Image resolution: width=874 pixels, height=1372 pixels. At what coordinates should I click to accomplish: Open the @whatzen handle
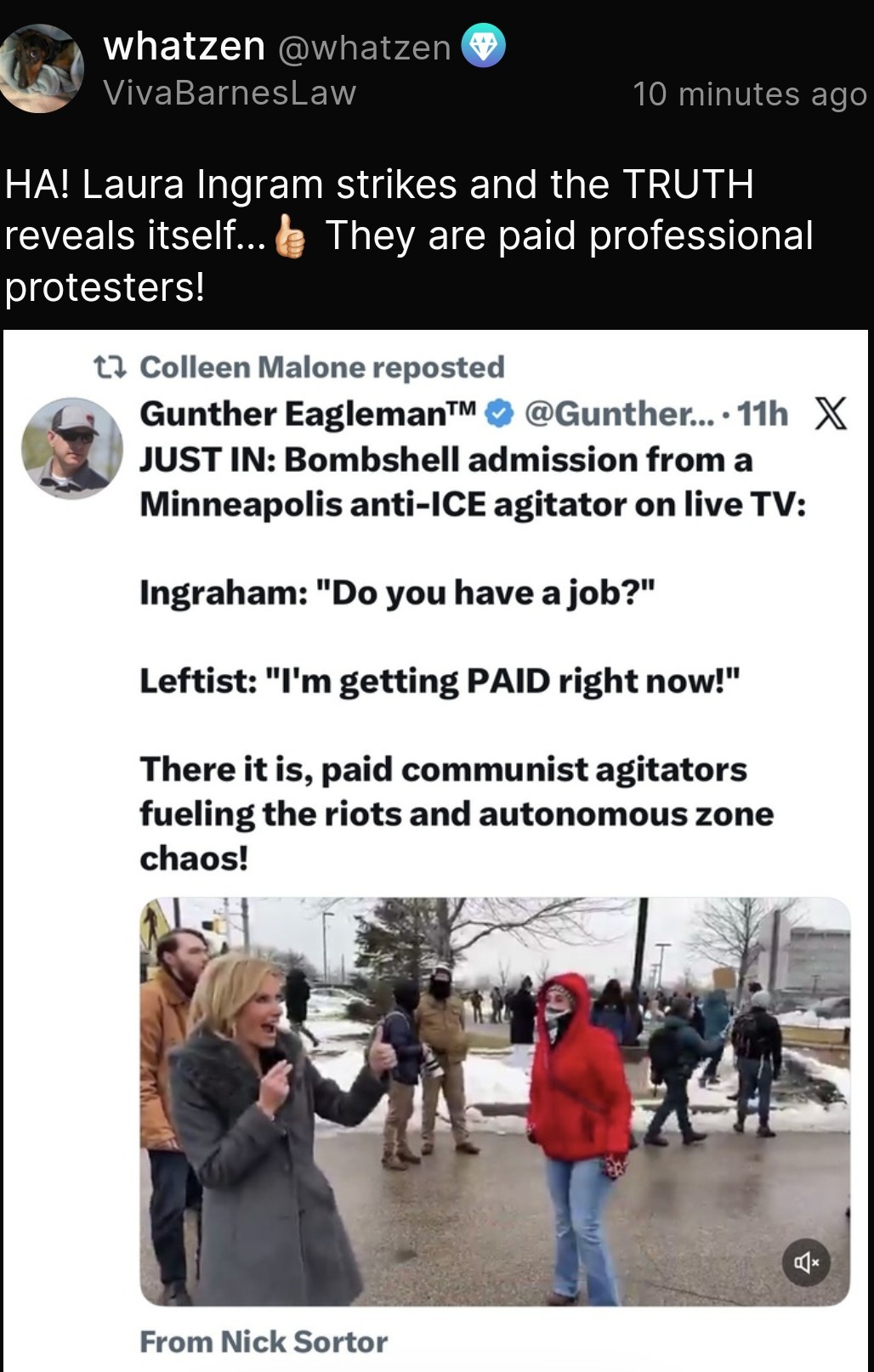[364, 48]
